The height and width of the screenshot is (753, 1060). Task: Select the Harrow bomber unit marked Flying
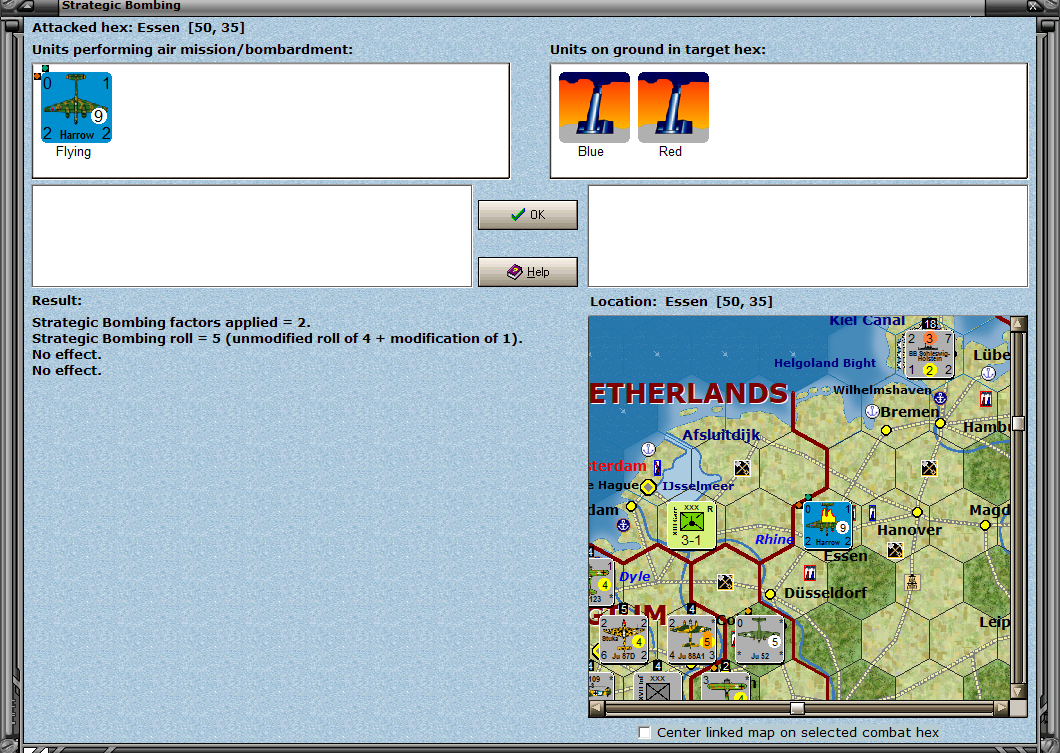(76, 107)
